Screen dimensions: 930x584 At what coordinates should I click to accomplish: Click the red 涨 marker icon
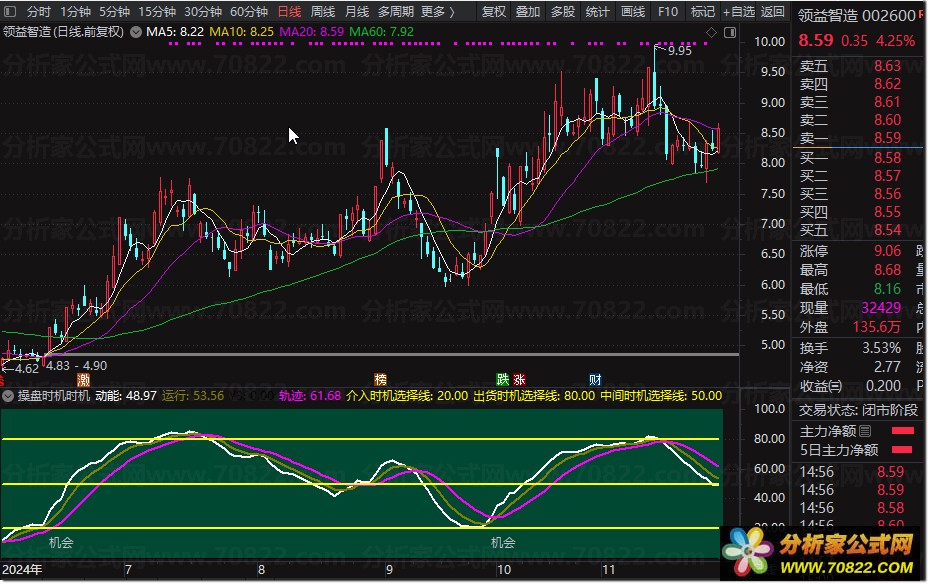pyautogui.click(x=519, y=379)
